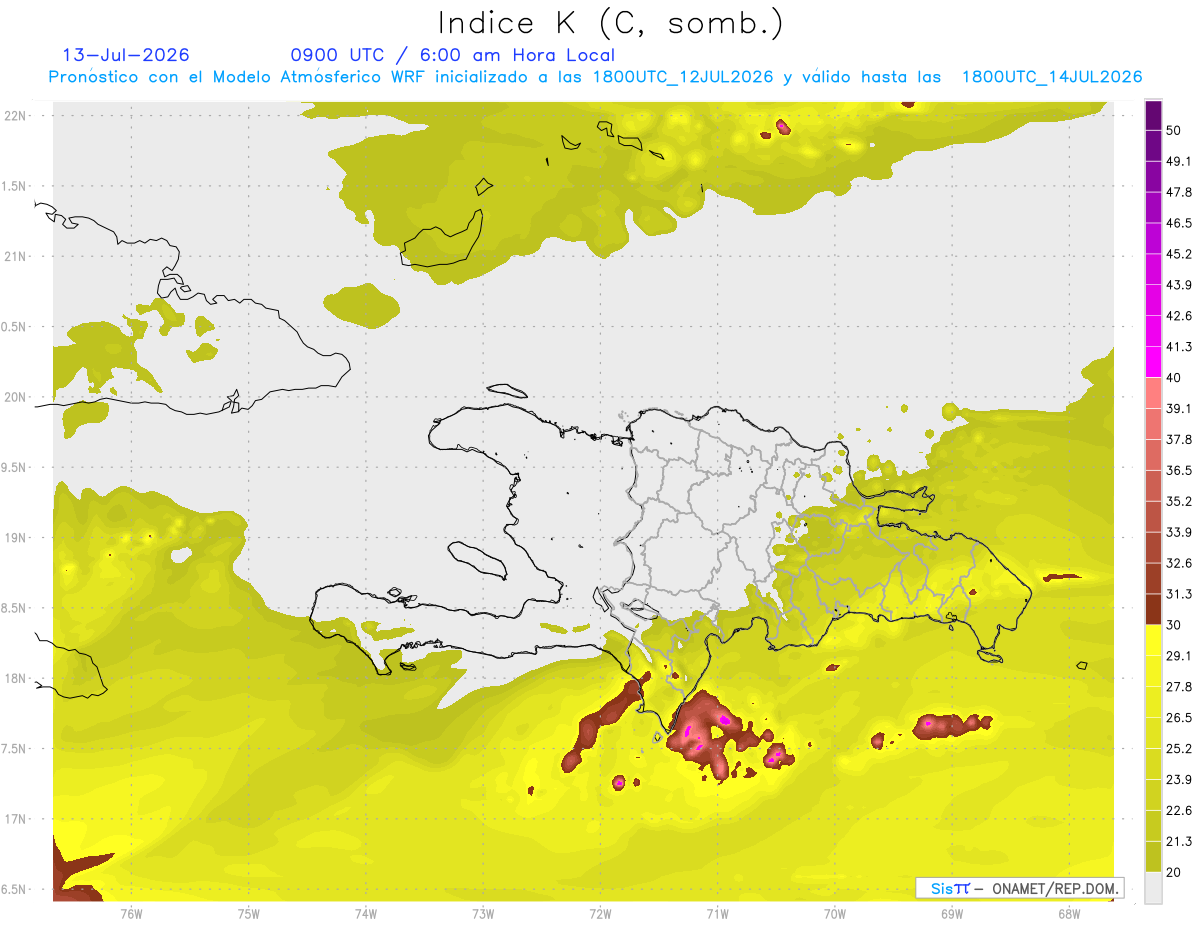The width and height of the screenshot is (1200, 927).
Task: Click latitude axis label "19N"
Action: (x=17, y=538)
